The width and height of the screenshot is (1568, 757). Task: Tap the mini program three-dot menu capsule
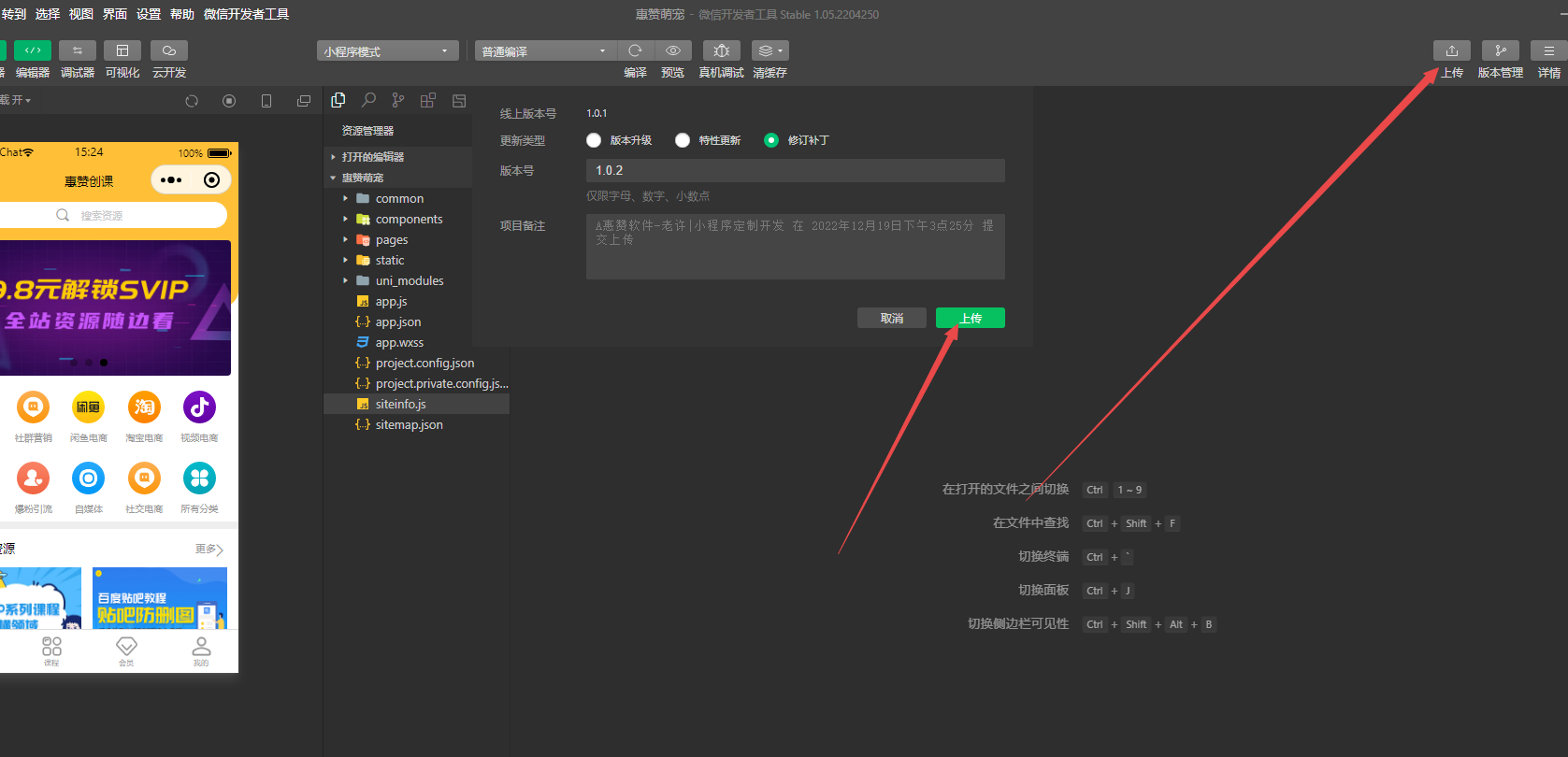coord(171,179)
